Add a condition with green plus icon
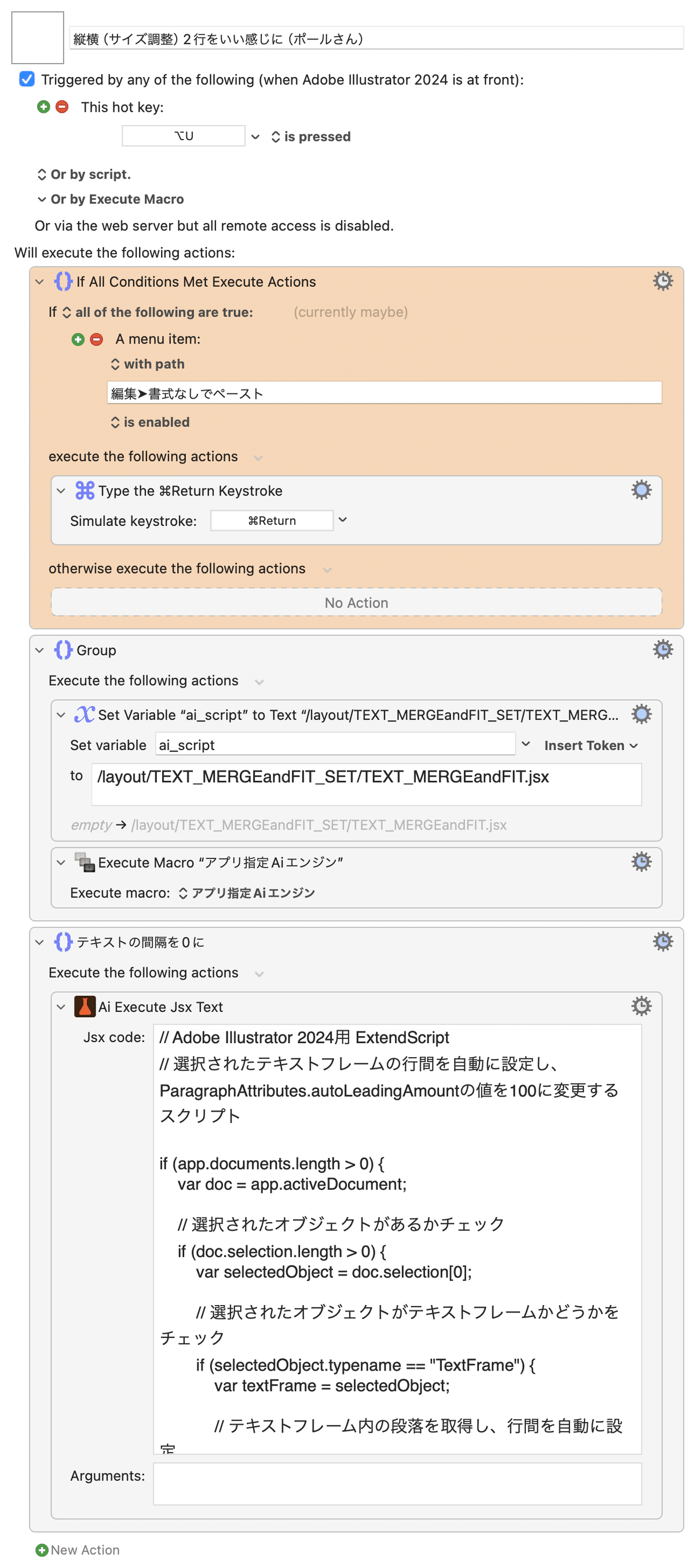The width and height of the screenshot is (695, 1568). pyautogui.click(x=78, y=339)
